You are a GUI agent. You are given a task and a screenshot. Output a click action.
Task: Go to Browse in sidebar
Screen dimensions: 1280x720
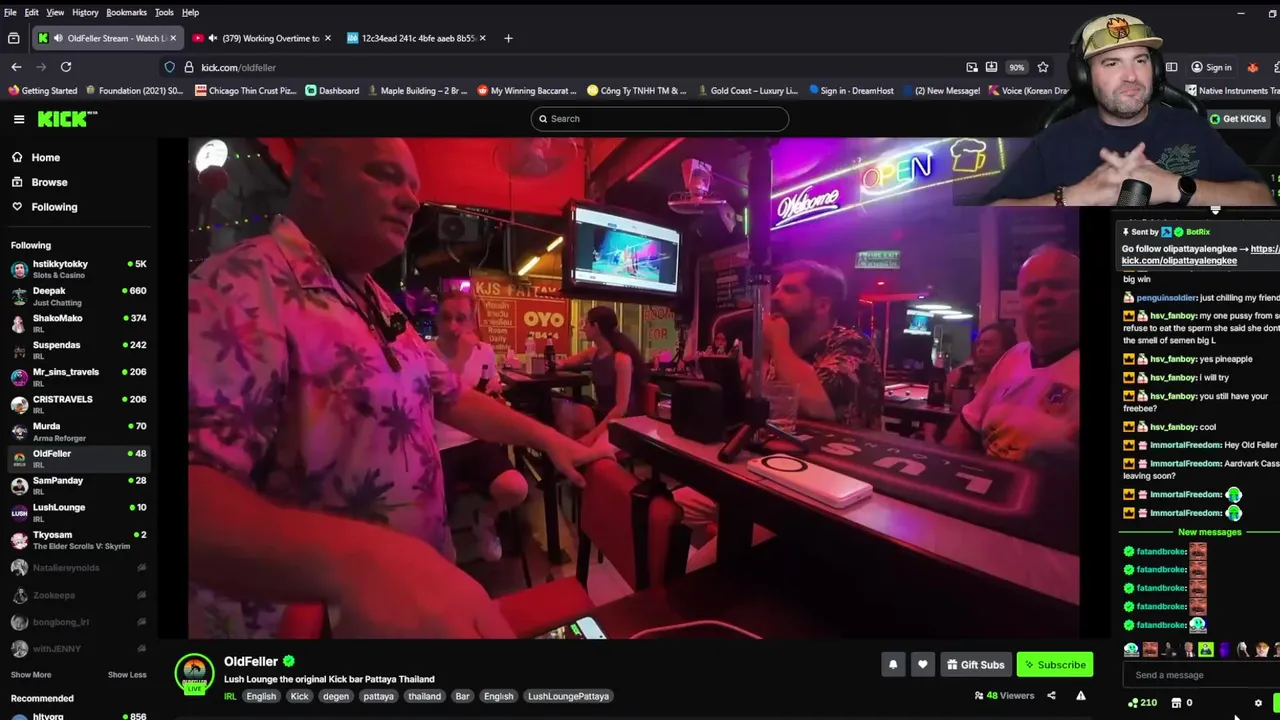(x=49, y=182)
